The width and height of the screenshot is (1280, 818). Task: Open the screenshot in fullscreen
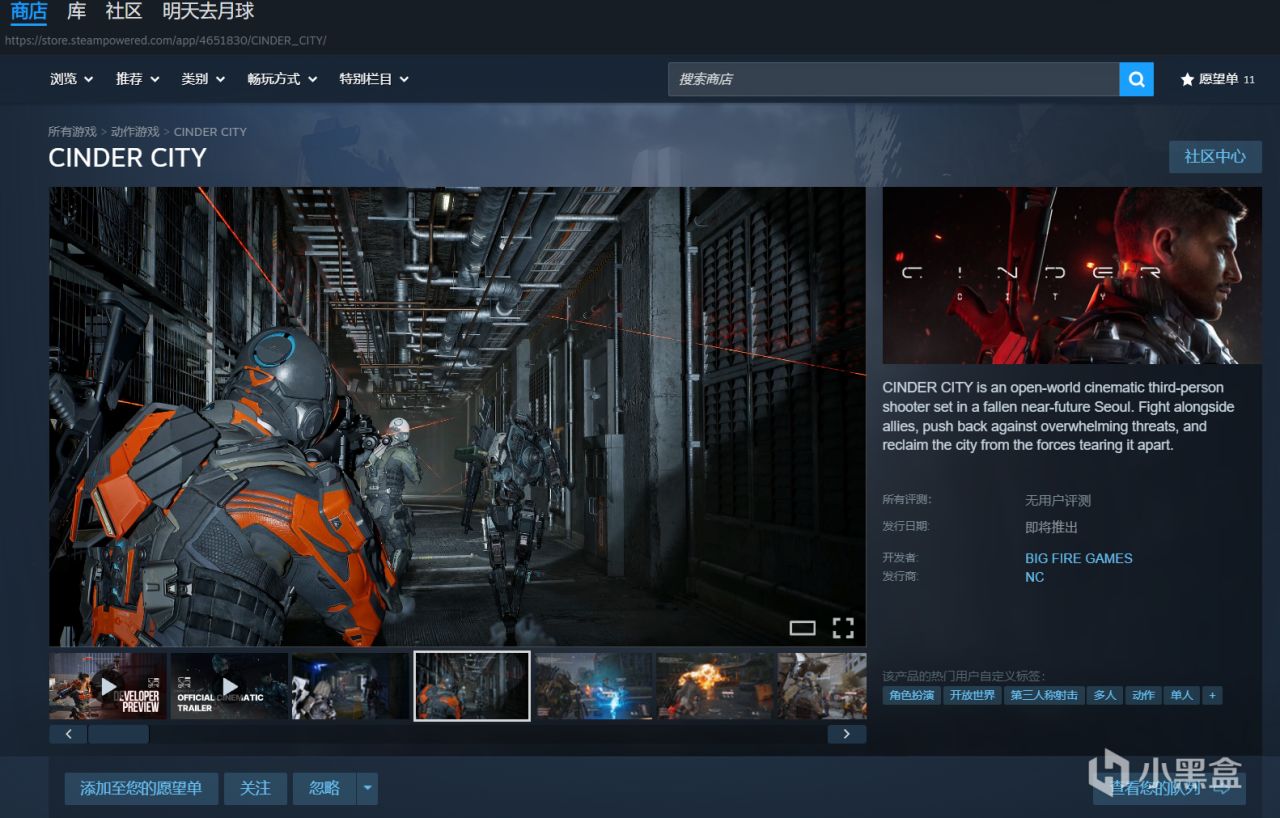pos(843,628)
